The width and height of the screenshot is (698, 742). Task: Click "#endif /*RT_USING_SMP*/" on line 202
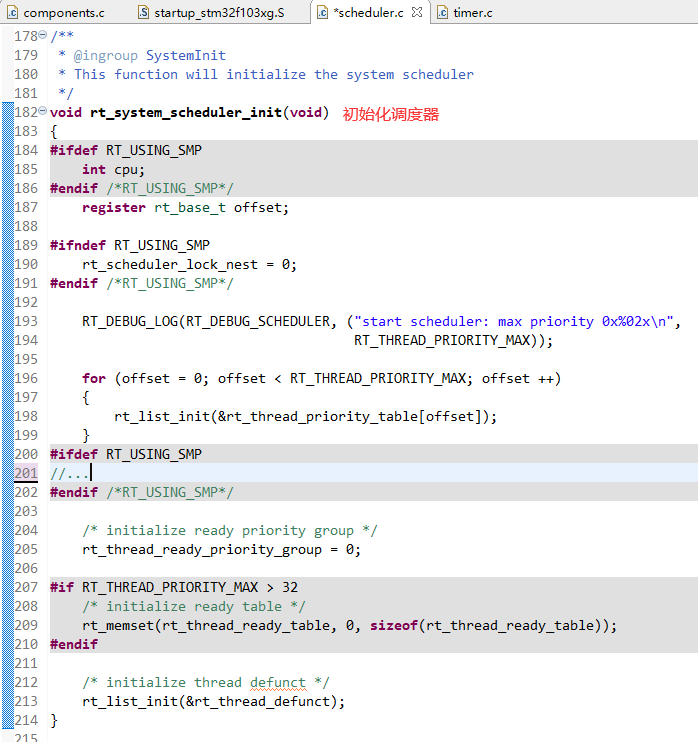[142, 492]
